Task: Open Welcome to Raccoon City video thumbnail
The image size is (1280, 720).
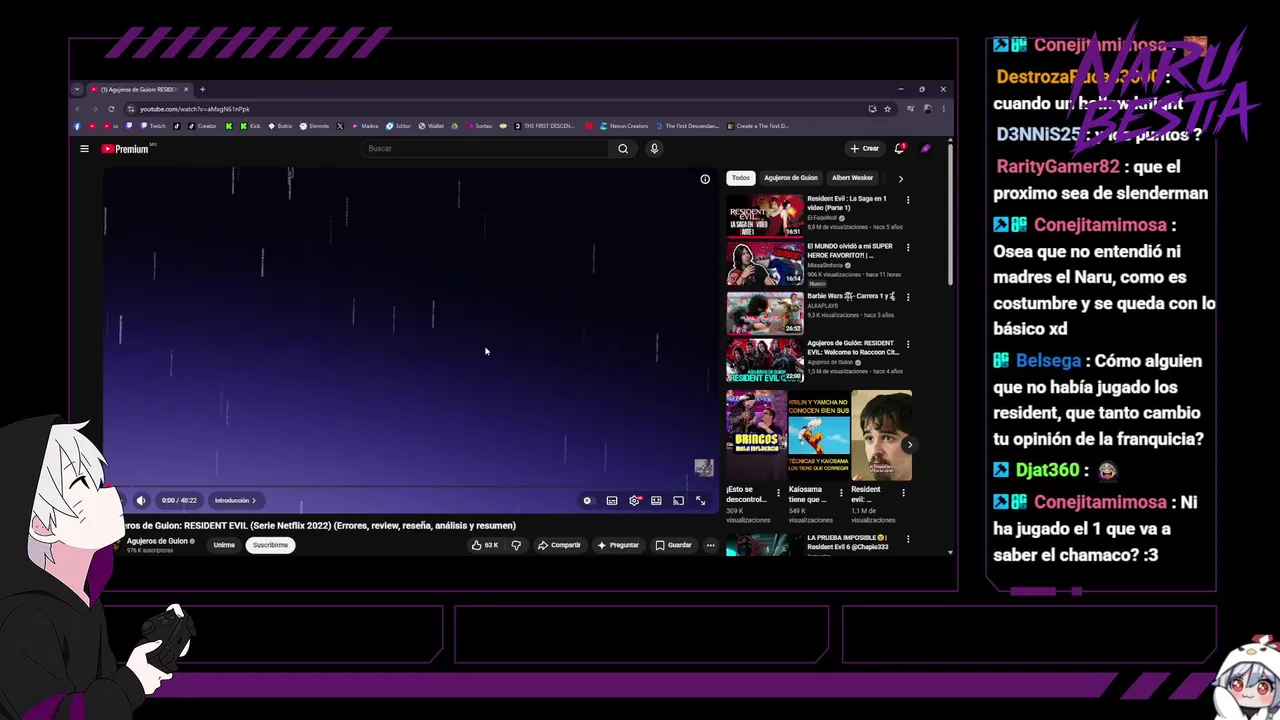Action: coord(765,361)
